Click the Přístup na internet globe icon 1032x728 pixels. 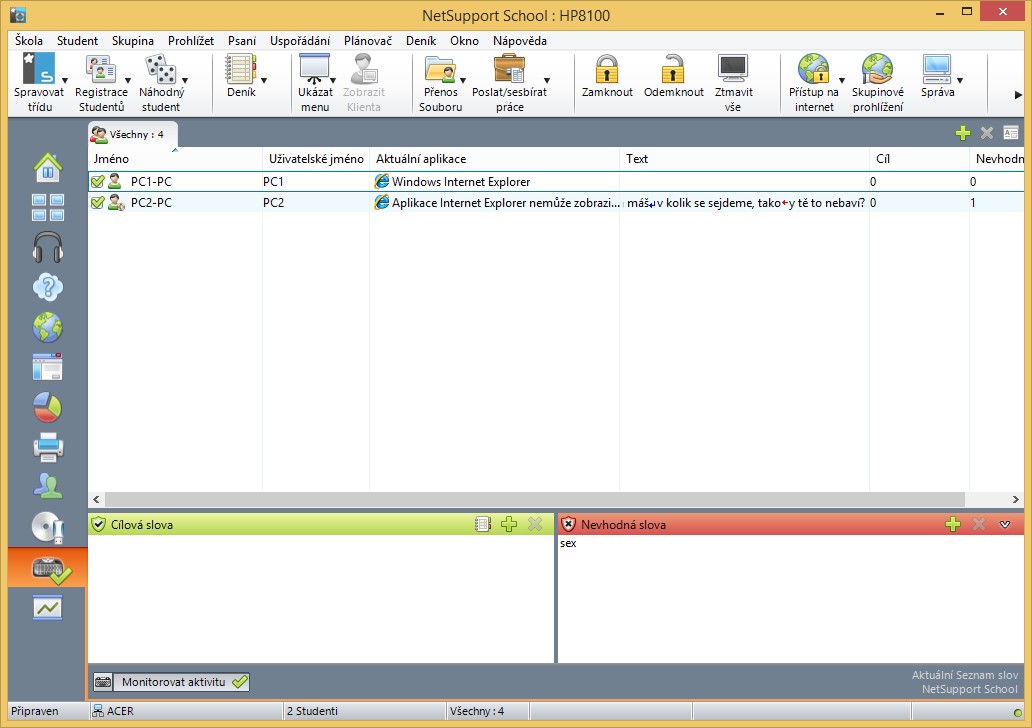click(813, 69)
